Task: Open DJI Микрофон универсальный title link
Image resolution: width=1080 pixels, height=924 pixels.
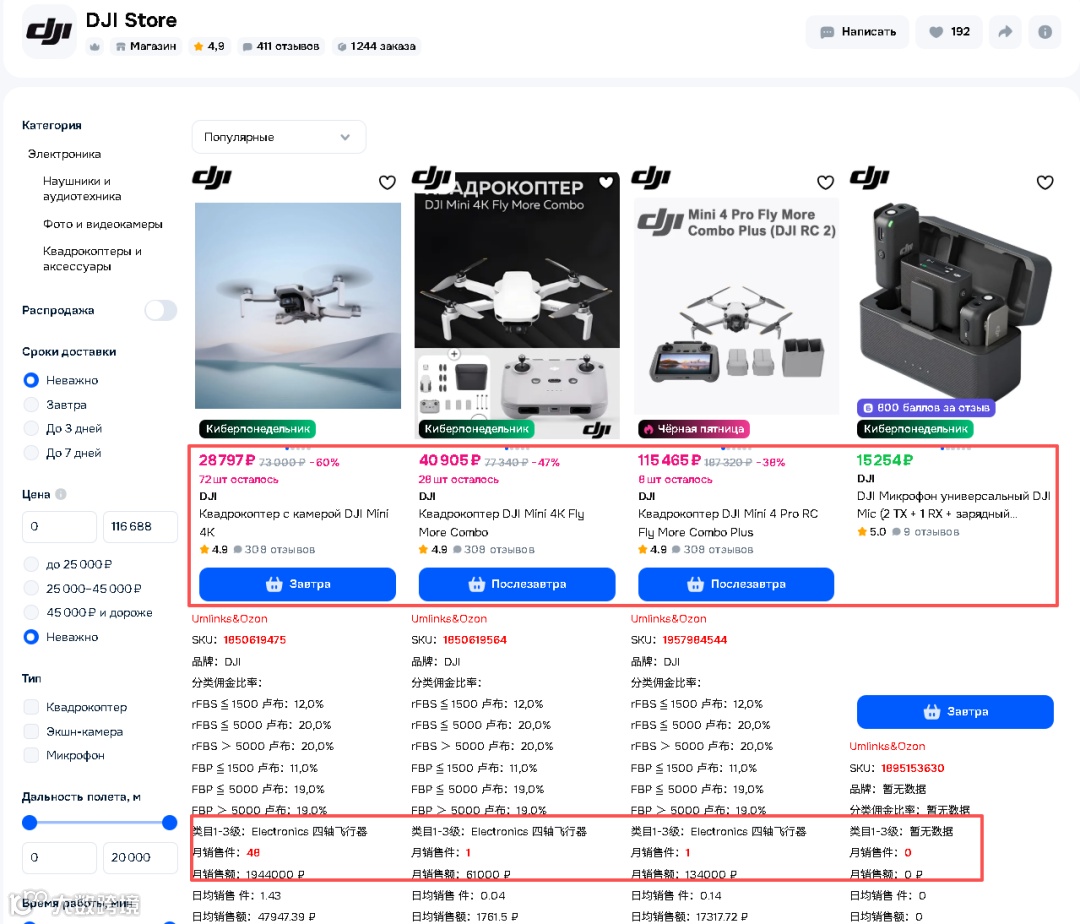Action: coord(953,505)
